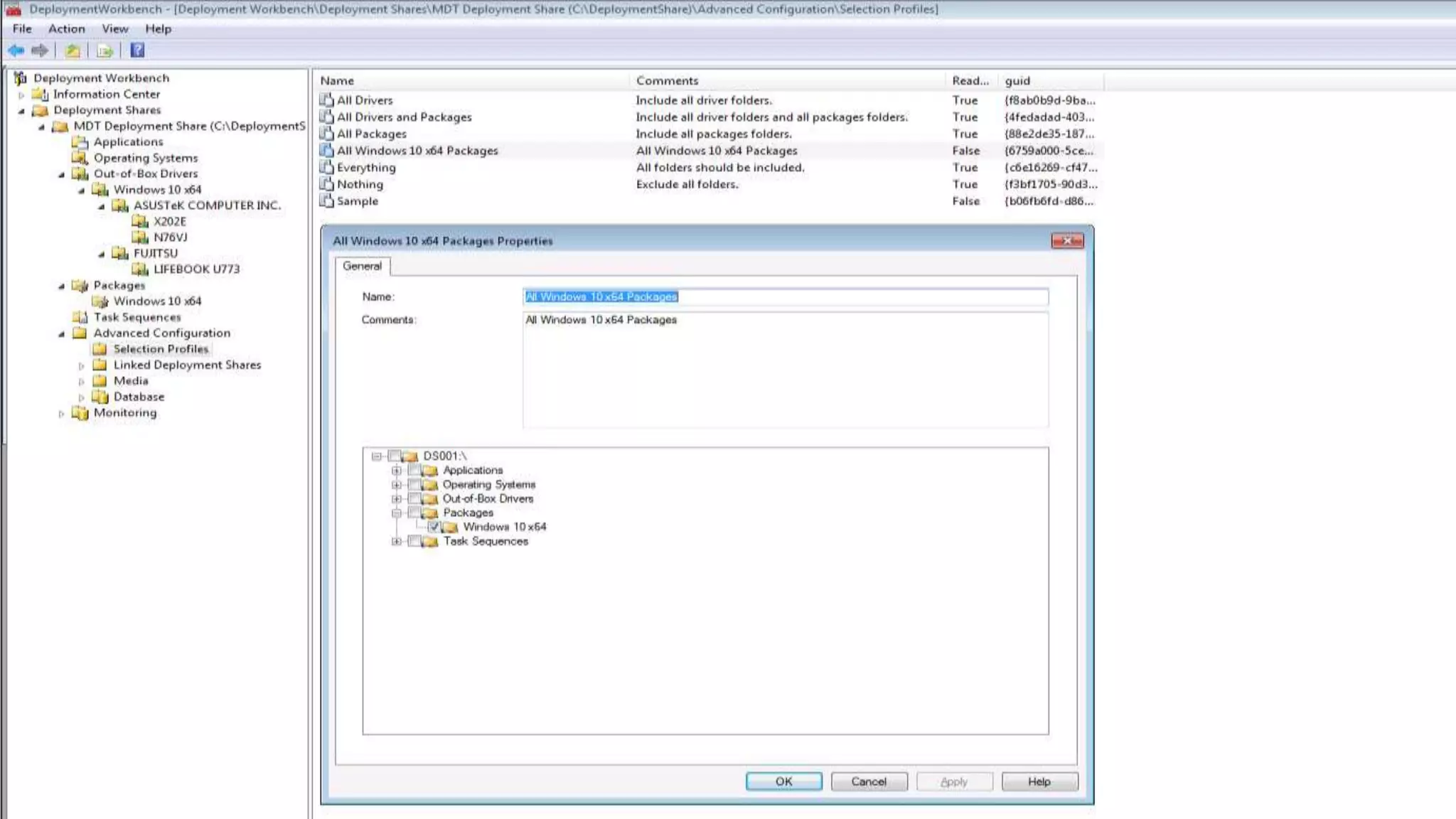Expand the Information Center node

21,95
